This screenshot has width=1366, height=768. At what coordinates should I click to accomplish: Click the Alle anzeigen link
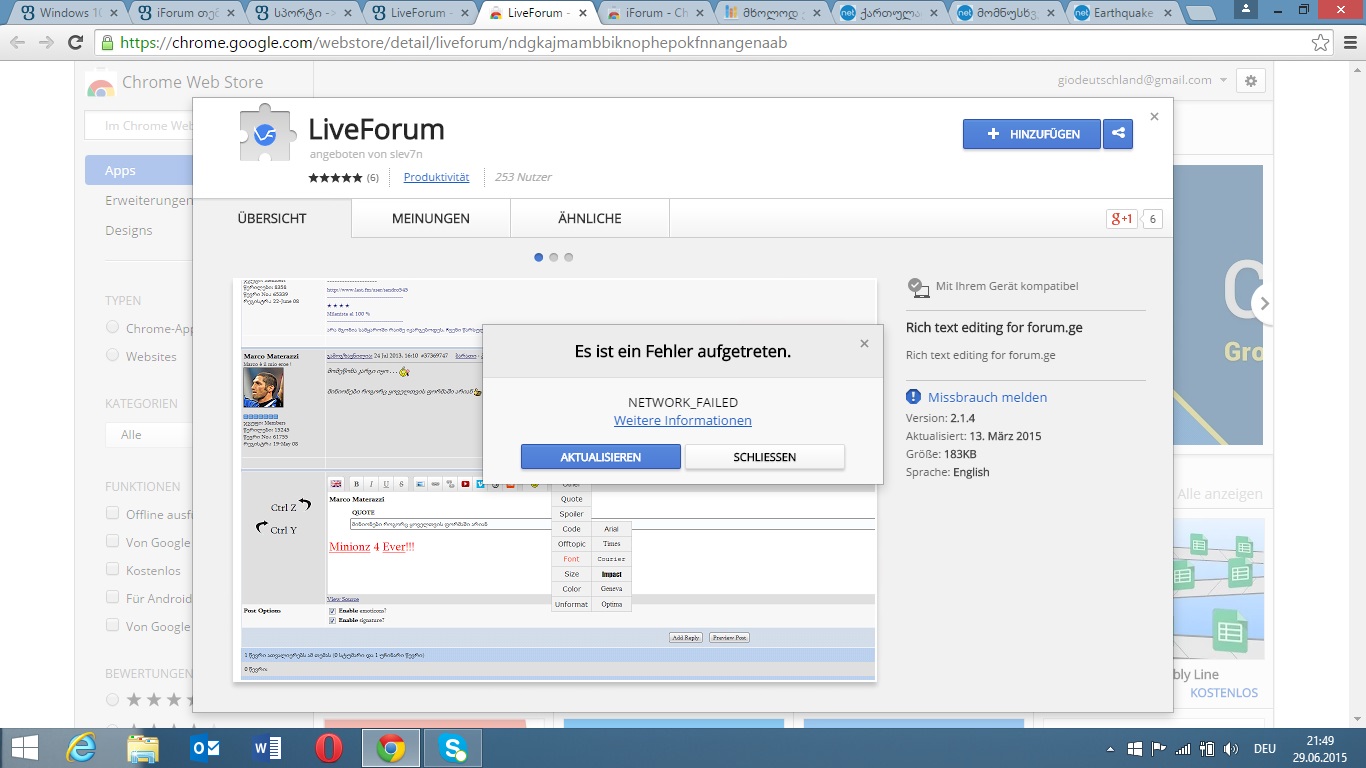click(1220, 494)
